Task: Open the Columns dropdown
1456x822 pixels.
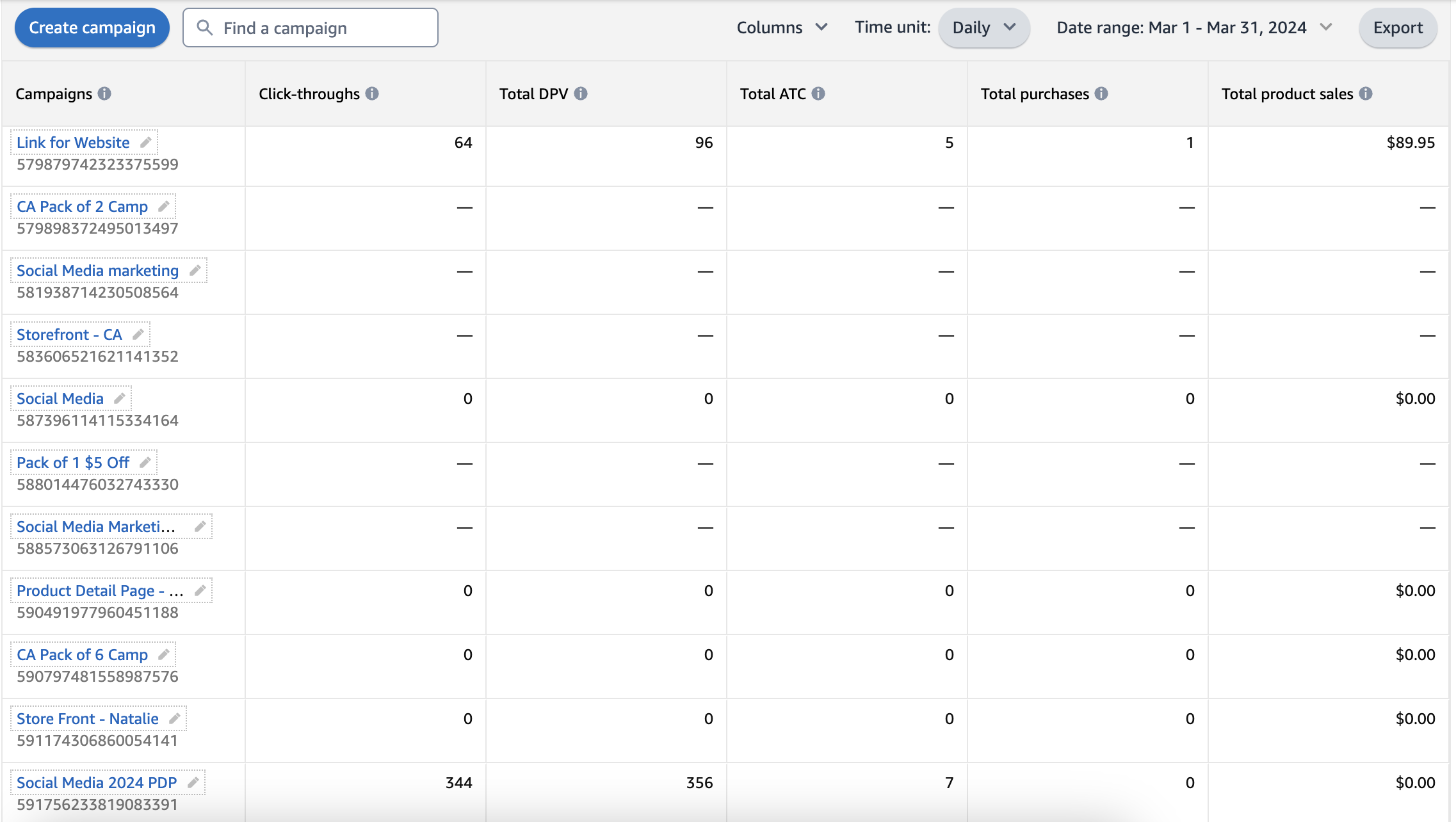Action: pos(782,28)
